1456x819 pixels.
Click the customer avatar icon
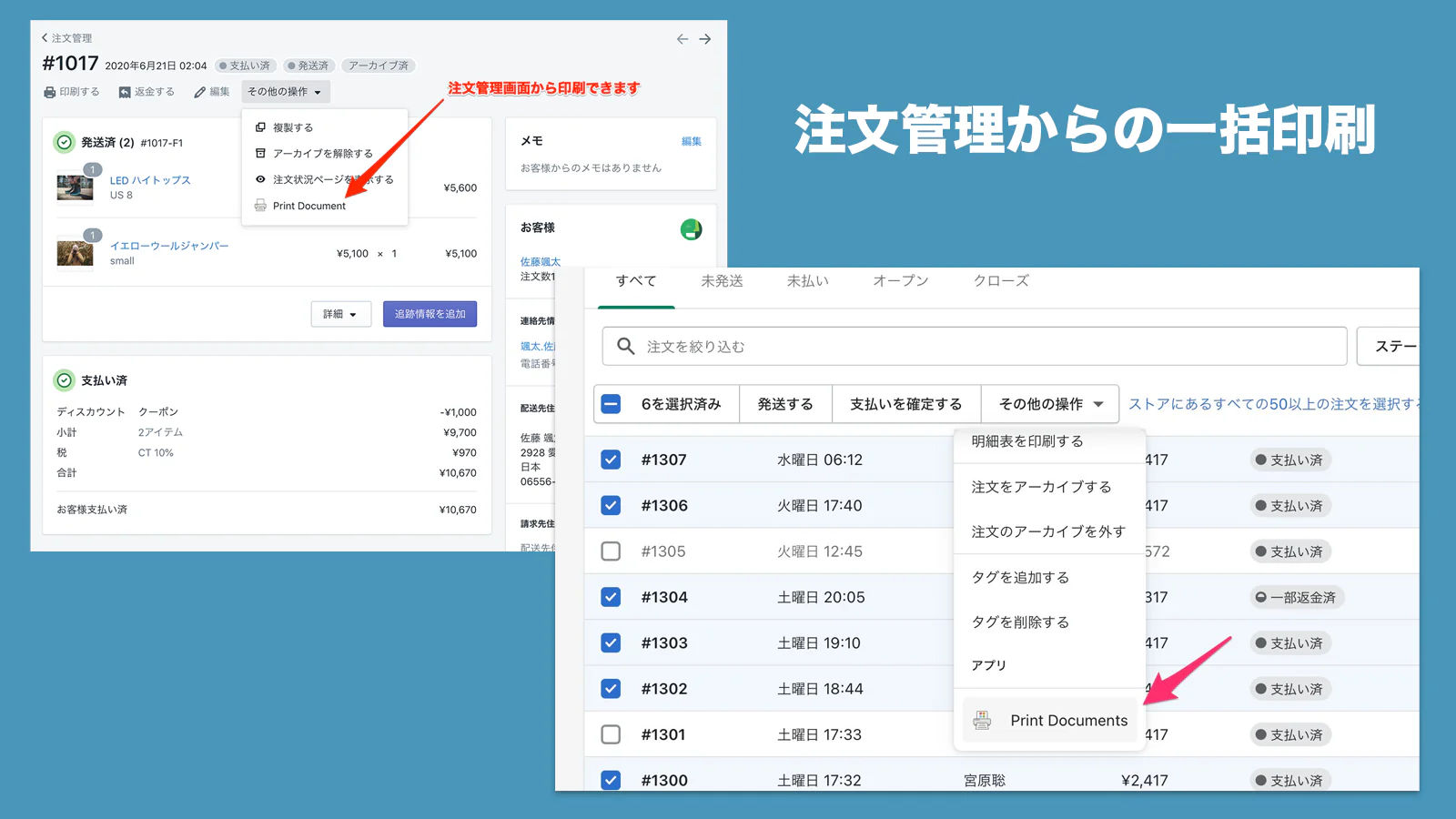[x=691, y=229]
